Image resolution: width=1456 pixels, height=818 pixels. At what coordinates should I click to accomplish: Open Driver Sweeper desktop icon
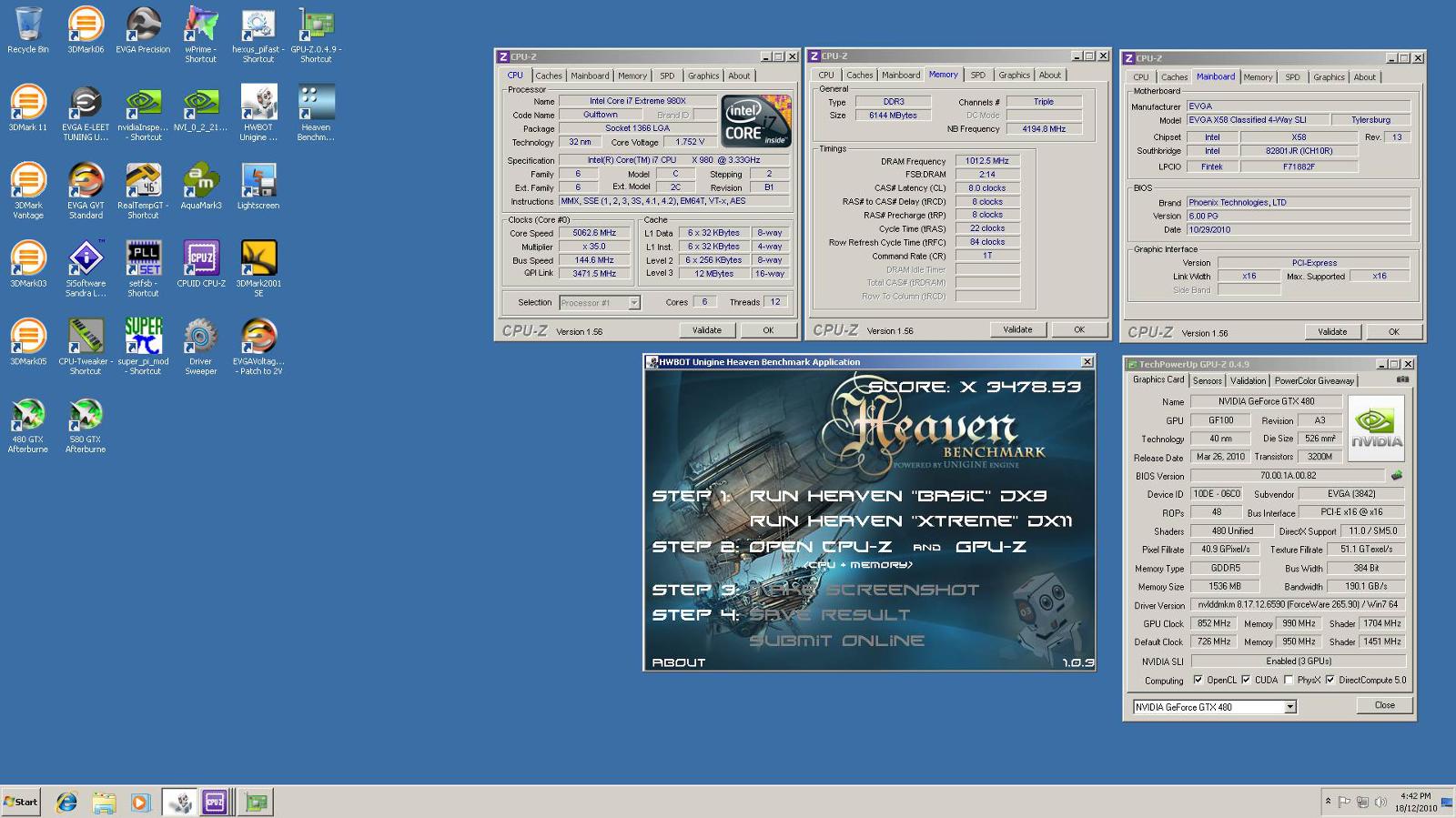pyautogui.click(x=200, y=347)
